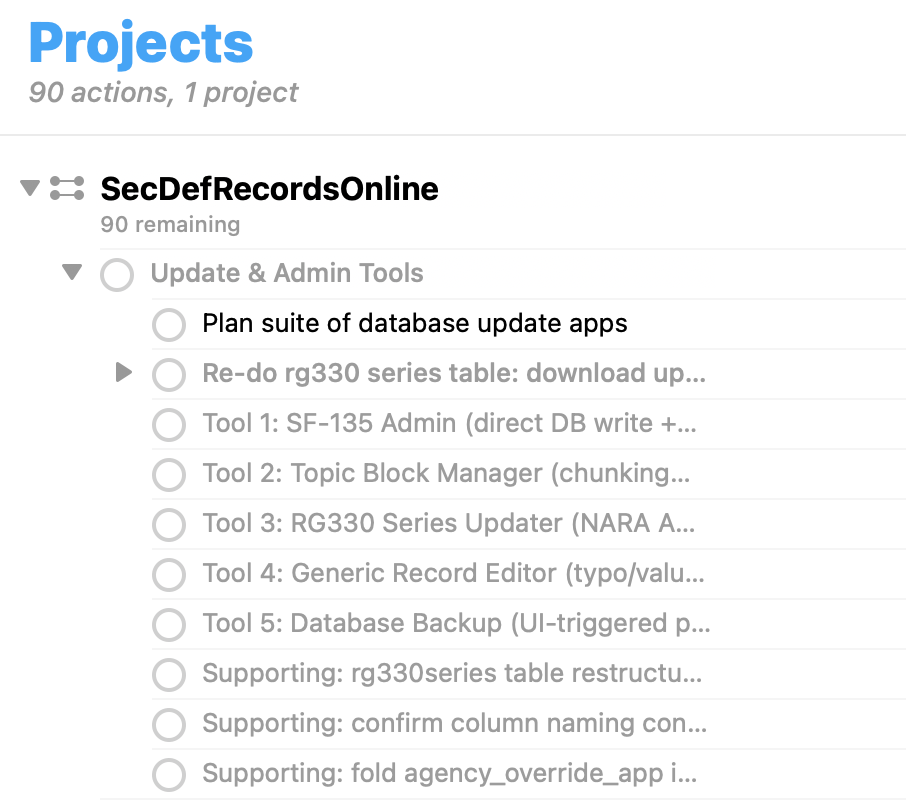Tick the Tool 1: SF-135 Admin circle

[169, 424]
